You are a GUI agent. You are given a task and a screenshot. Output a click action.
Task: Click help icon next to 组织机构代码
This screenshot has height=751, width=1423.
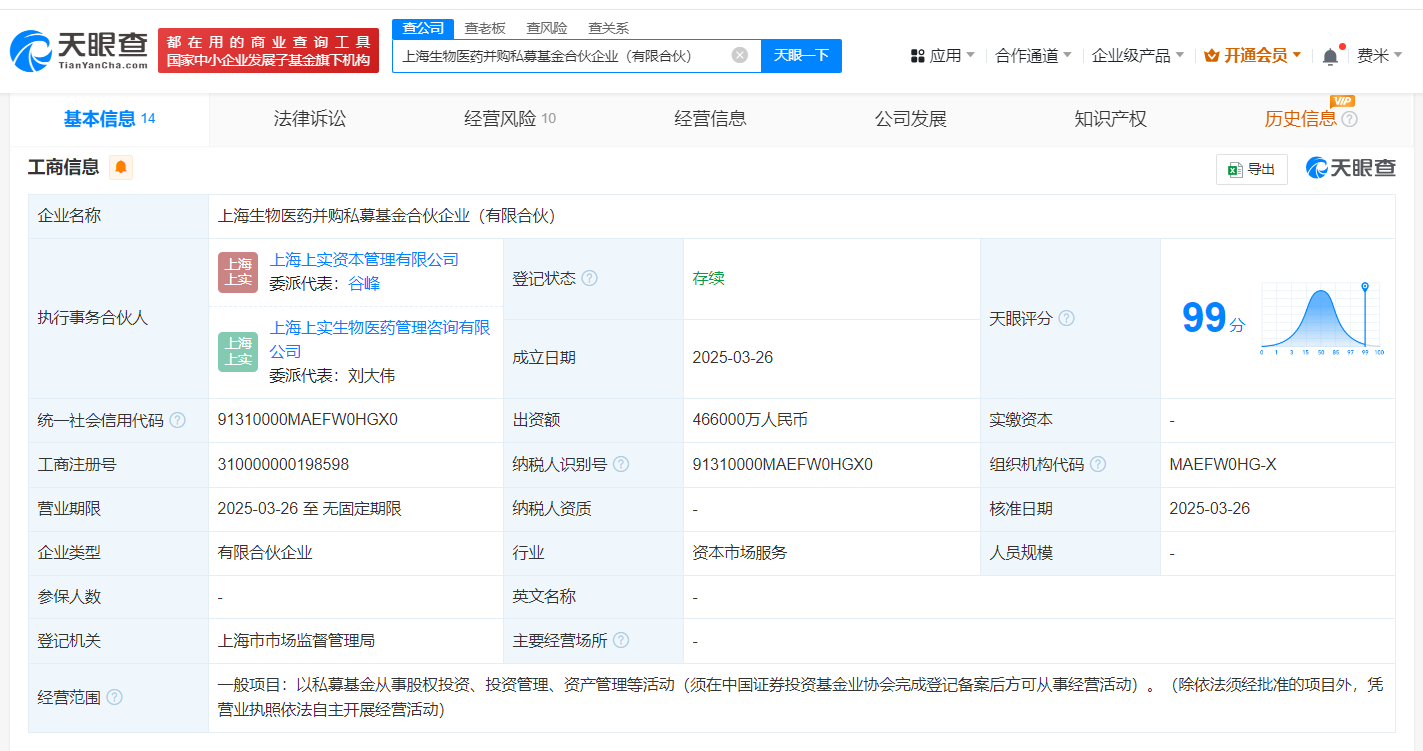1098,464
